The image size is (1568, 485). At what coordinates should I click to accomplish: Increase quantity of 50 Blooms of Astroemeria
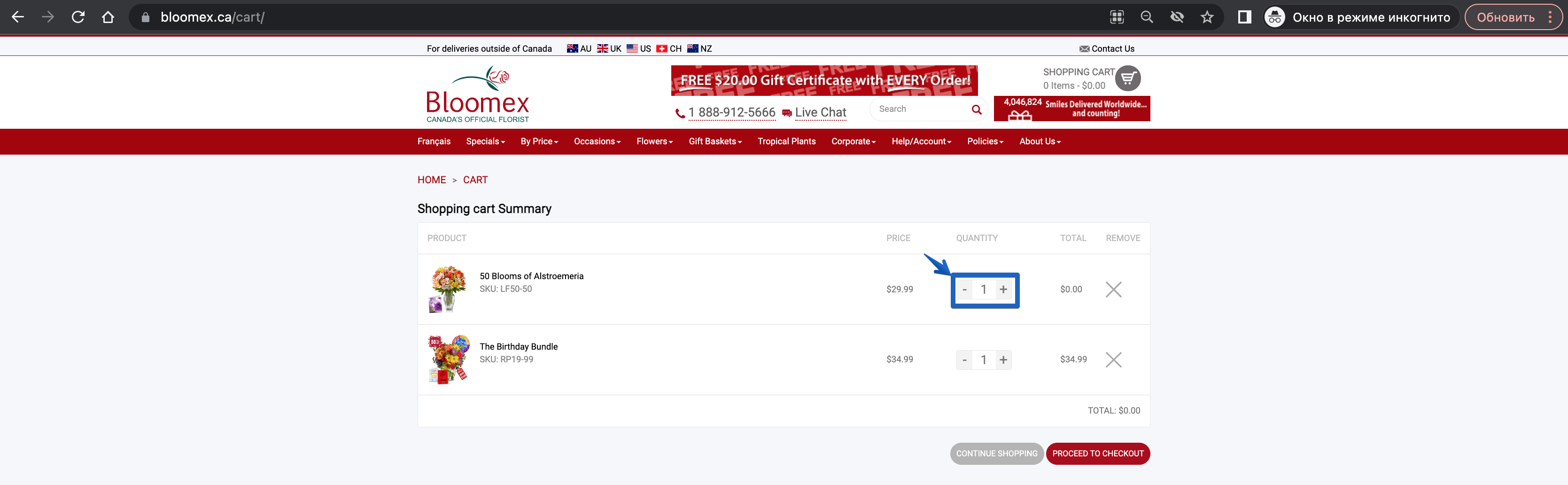pyautogui.click(x=1003, y=289)
